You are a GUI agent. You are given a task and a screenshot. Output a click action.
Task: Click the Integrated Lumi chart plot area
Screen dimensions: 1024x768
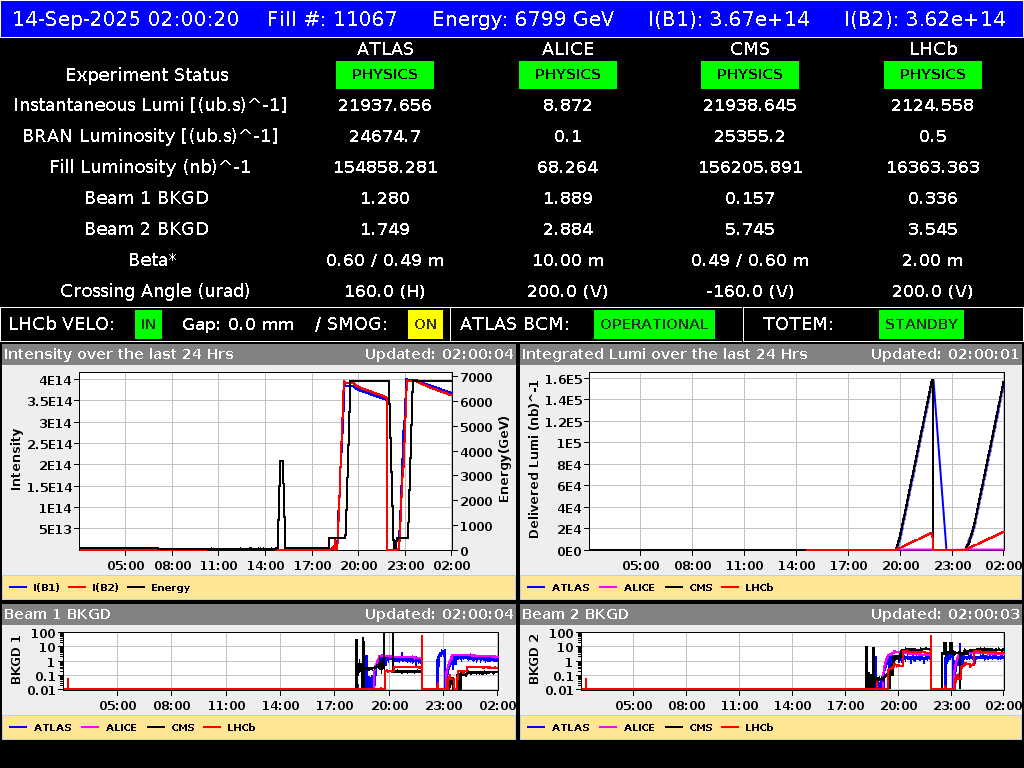click(x=797, y=462)
